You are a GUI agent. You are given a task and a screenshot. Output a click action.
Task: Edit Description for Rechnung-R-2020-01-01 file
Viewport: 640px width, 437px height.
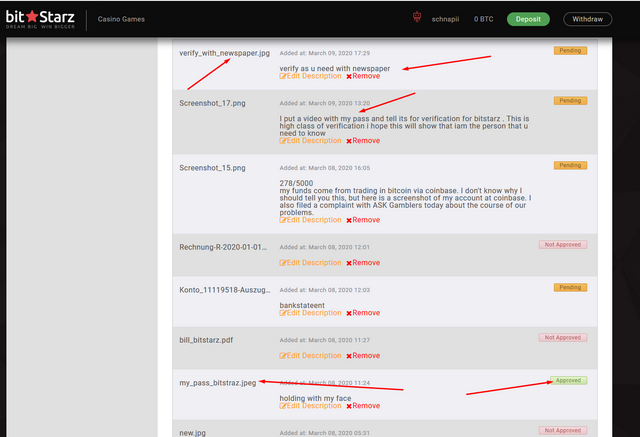coord(310,263)
